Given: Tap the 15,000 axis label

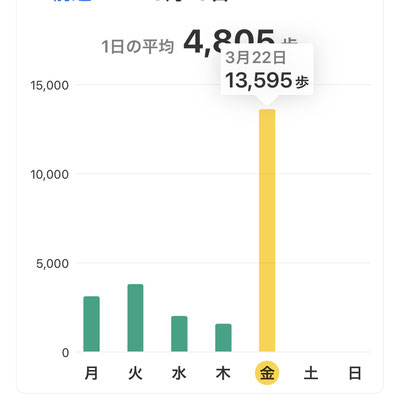Looking at the screenshot, I should (x=49, y=85).
